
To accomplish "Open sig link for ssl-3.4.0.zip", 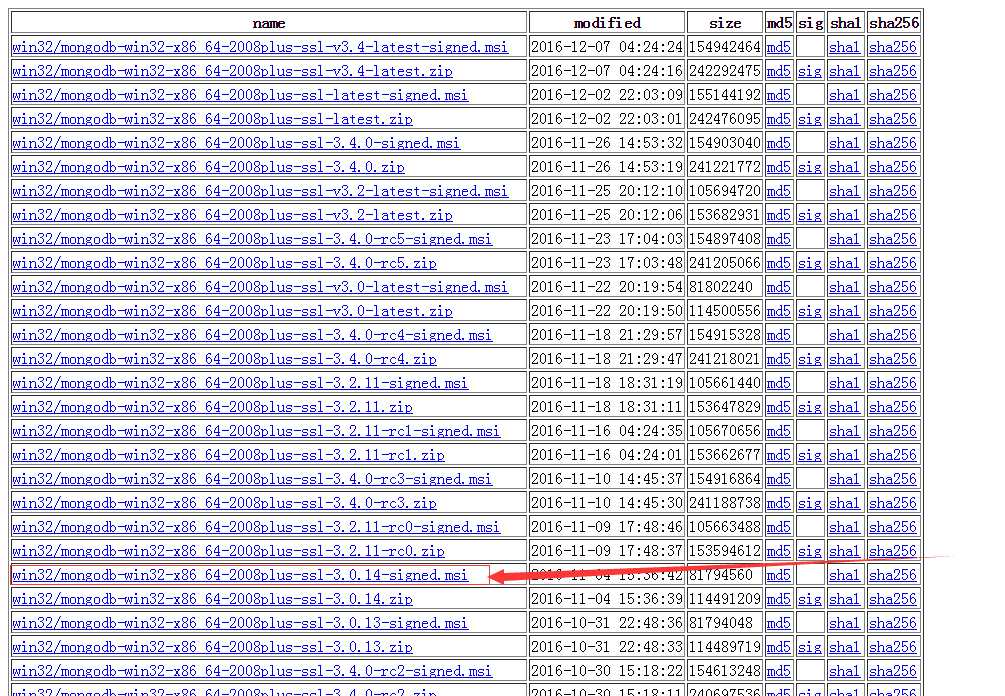I will (x=810, y=167).
